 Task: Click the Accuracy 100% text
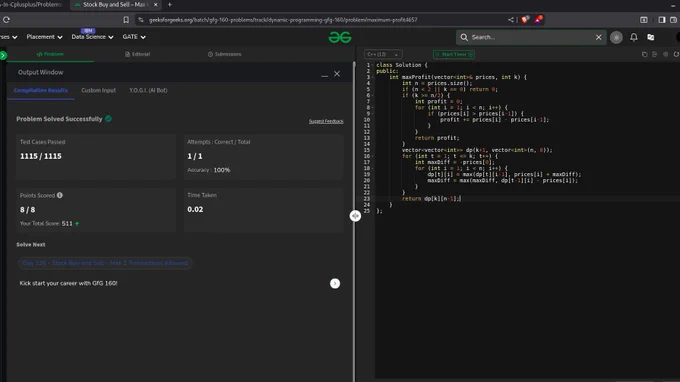coord(209,170)
